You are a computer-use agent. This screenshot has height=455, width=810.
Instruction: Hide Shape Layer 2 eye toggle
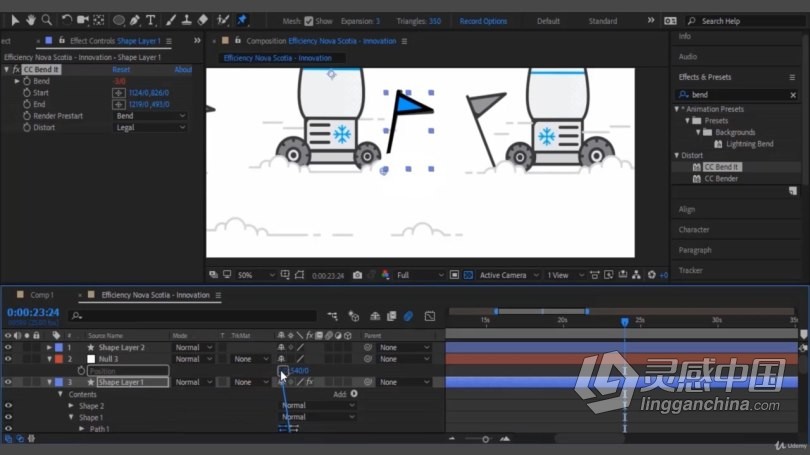coord(8,348)
